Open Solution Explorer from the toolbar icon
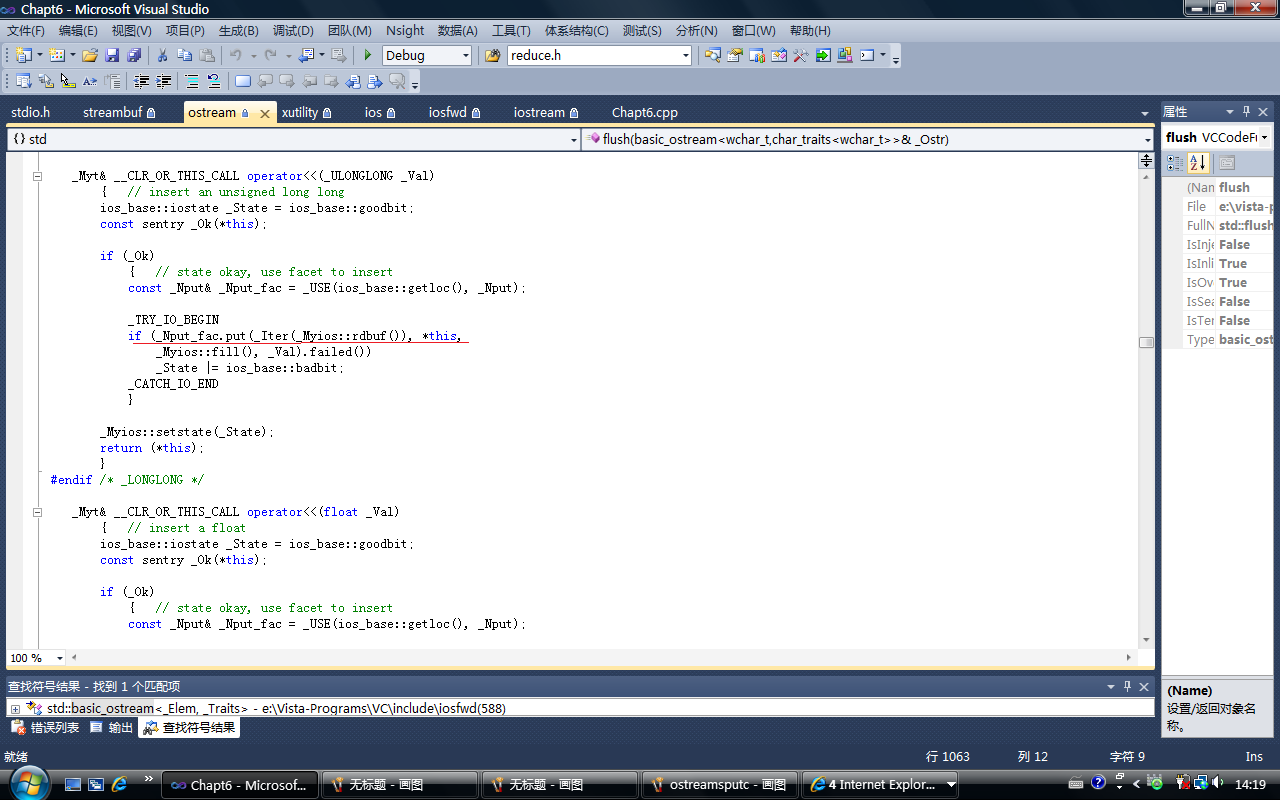 tap(713, 55)
